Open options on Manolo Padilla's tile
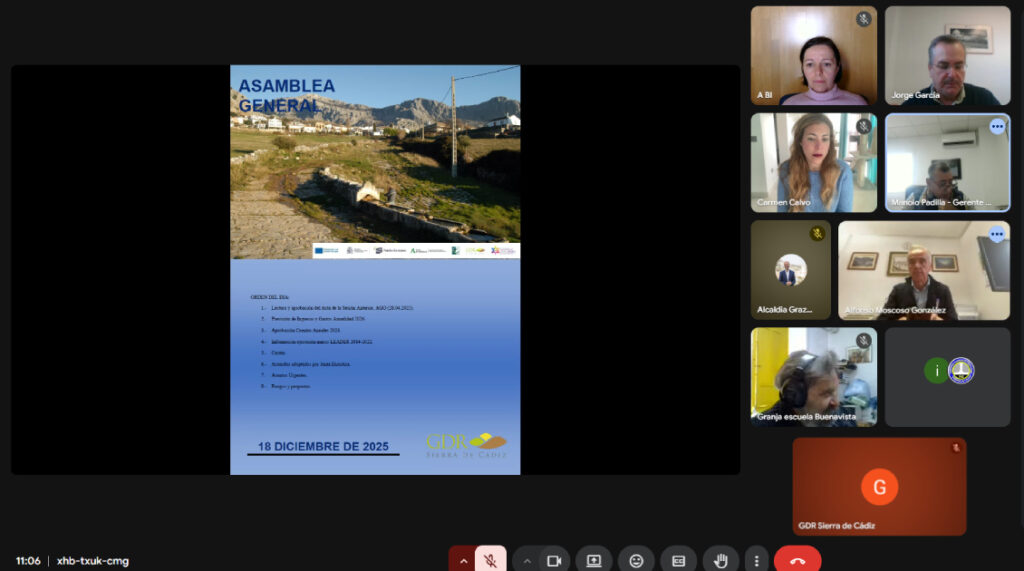Viewport: 1024px width, 571px height. (996, 127)
